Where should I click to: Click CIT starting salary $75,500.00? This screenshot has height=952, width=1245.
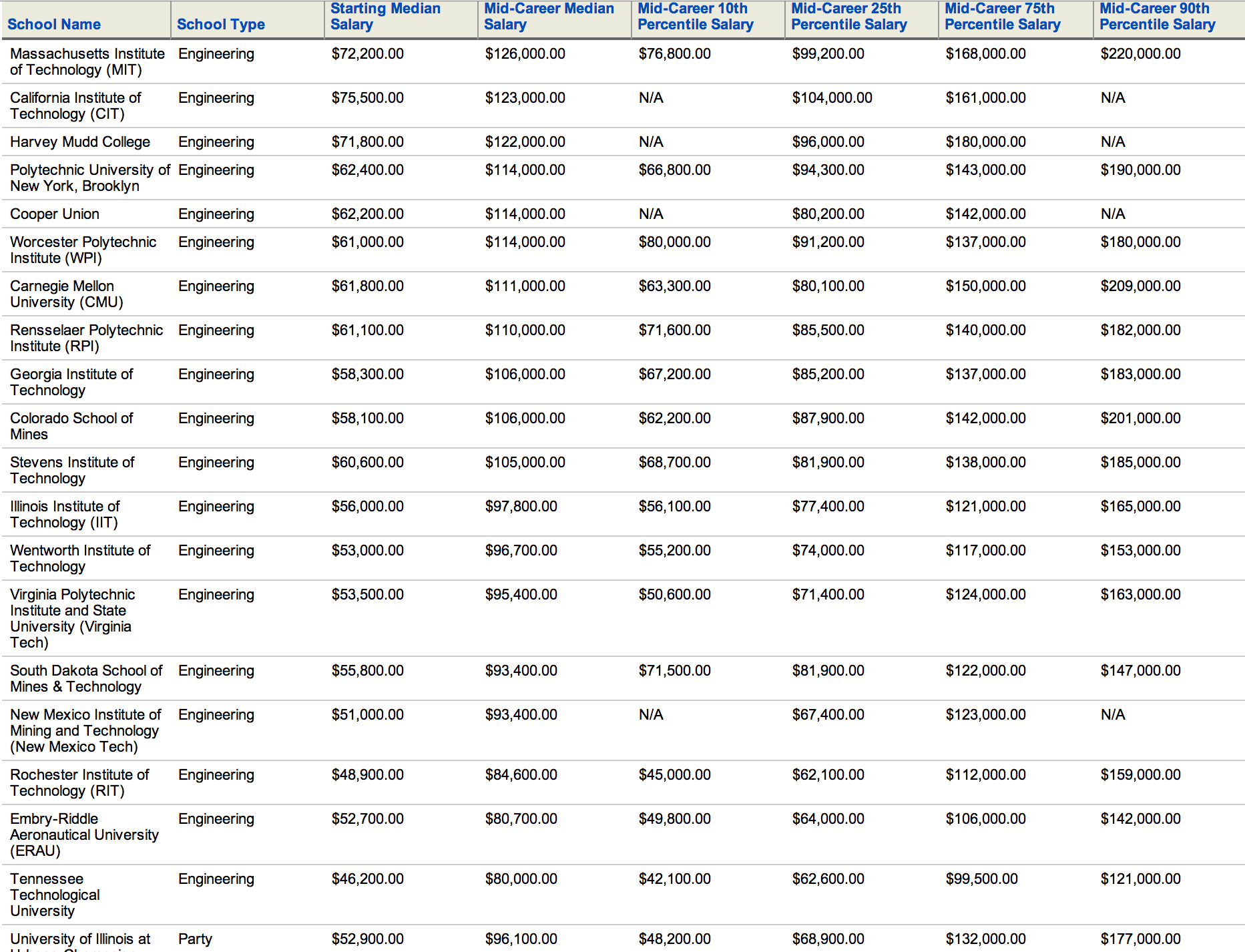(368, 97)
